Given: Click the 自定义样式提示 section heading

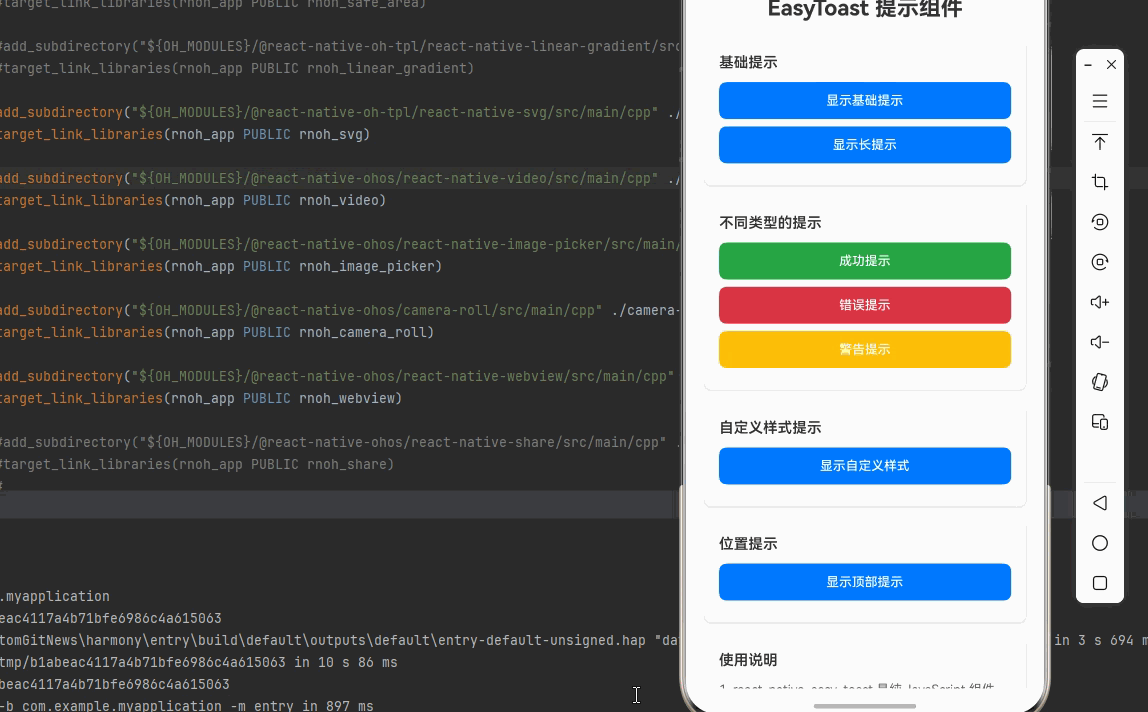Looking at the screenshot, I should tap(769, 428).
